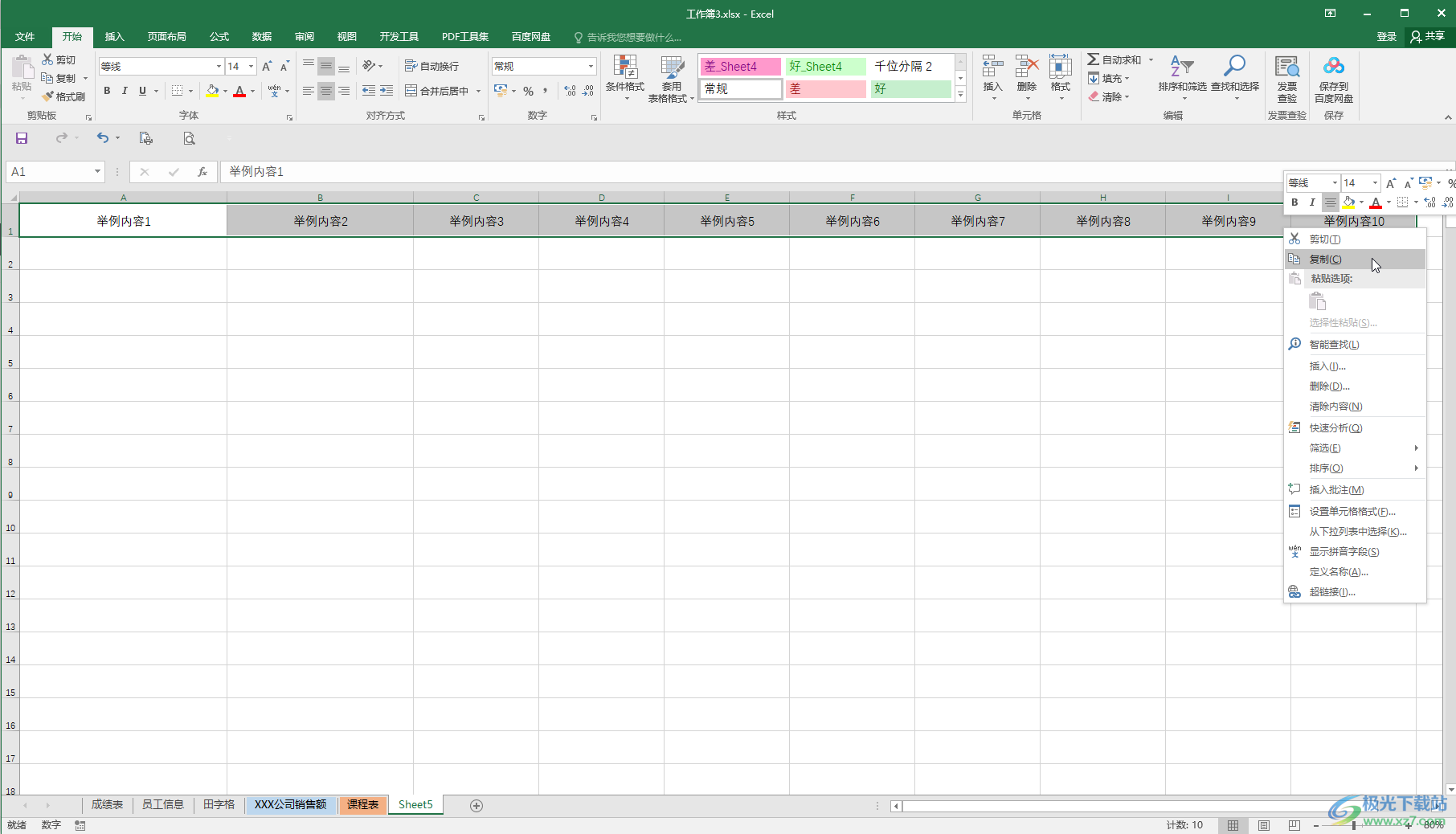
Task: Click Hyperlink (超链接) in context menu
Action: point(1355,592)
